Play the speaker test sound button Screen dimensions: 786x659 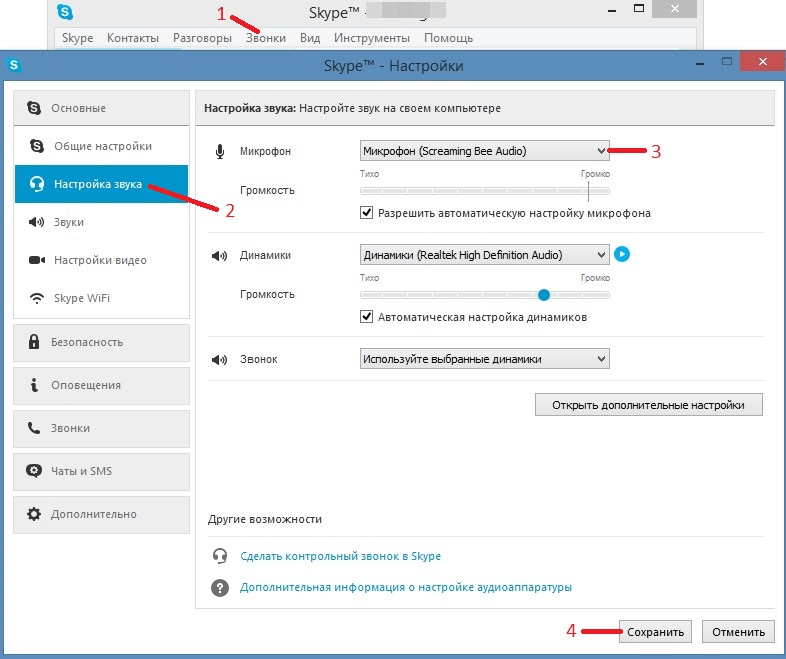(622, 254)
